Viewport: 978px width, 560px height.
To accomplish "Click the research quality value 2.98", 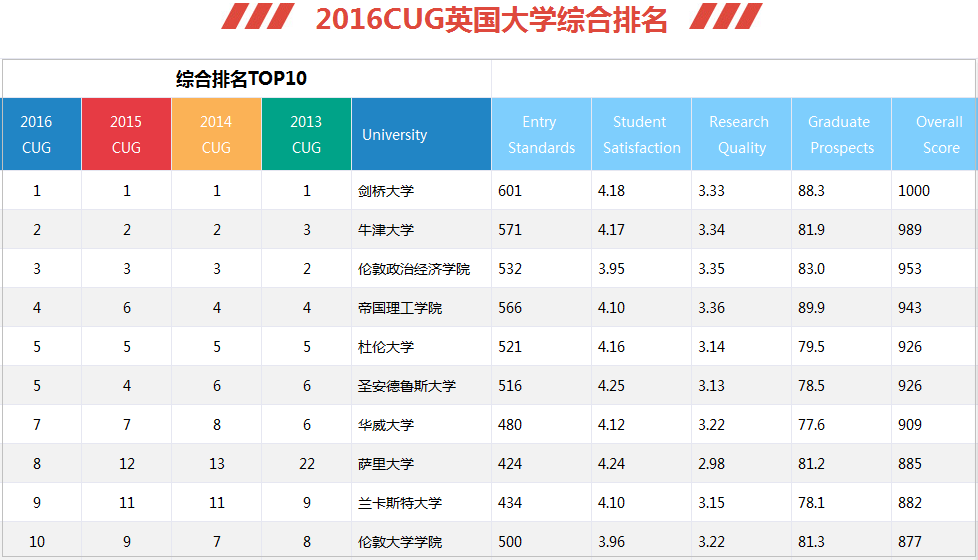I will (x=712, y=463).
